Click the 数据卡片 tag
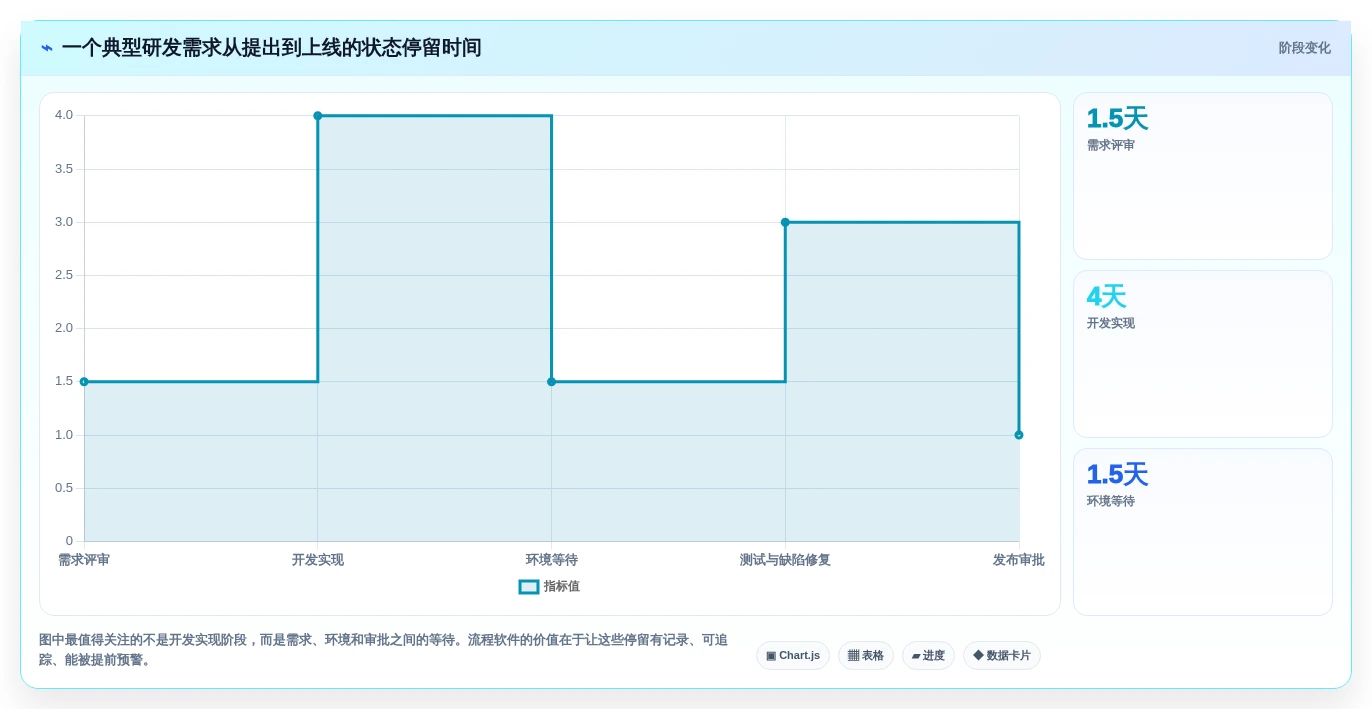 pyautogui.click(x=1002, y=656)
